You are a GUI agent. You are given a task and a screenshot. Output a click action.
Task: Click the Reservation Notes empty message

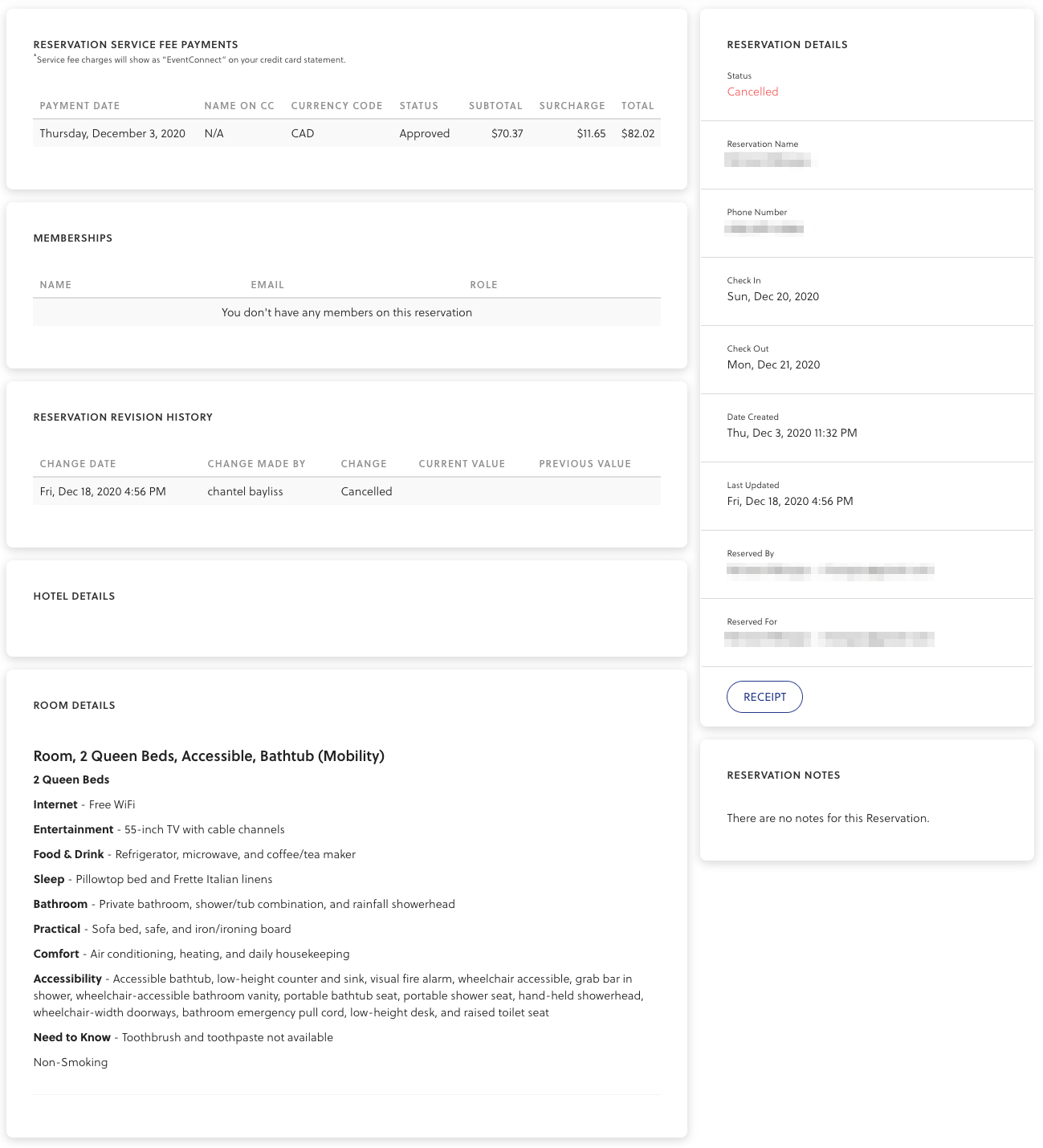click(828, 818)
